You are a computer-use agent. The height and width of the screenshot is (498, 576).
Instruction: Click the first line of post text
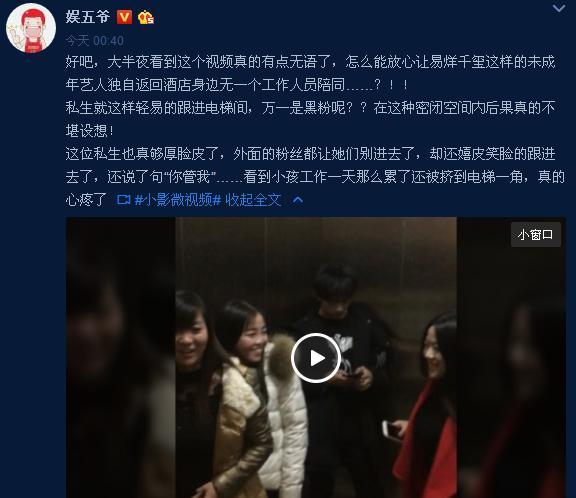pyautogui.click(x=310, y=62)
